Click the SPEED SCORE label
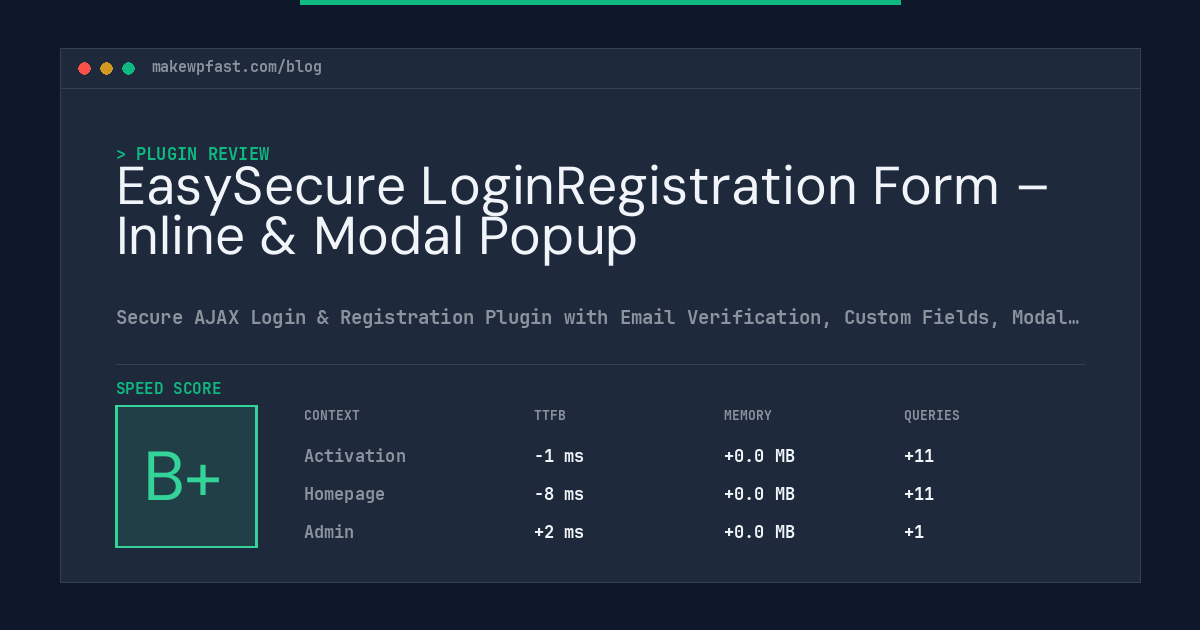The height and width of the screenshot is (630, 1200). pyautogui.click(x=168, y=389)
